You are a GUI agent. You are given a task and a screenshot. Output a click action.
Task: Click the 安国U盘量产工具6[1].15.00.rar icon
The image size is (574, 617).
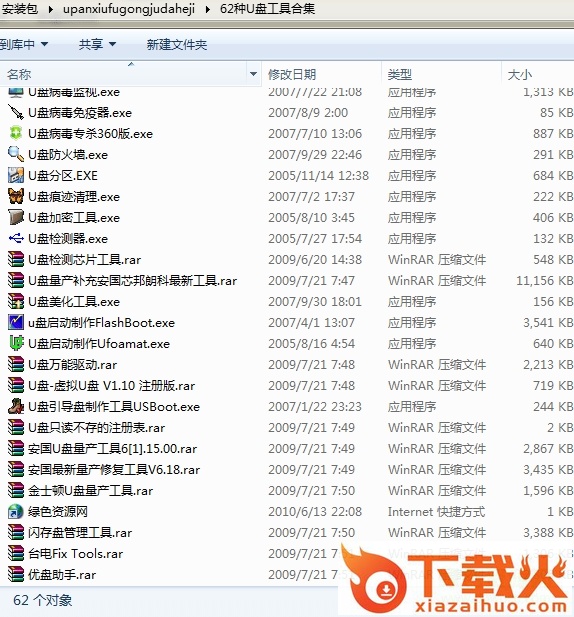(x=16, y=449)
